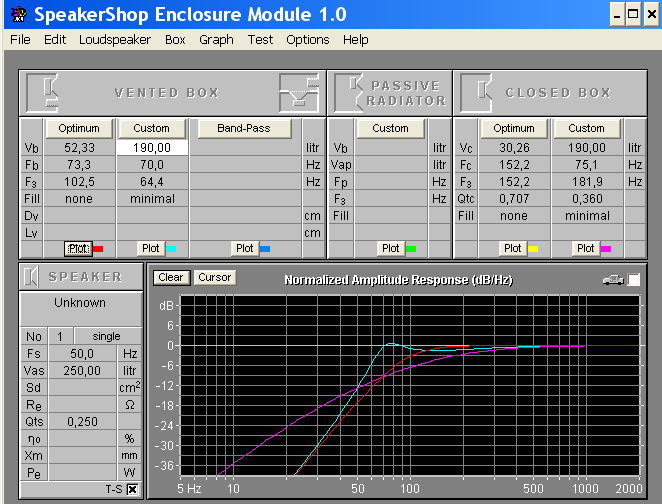Click the passive radiator box icon
The width and height of the screenshot is (662, 504).
(x=349, y=93)
